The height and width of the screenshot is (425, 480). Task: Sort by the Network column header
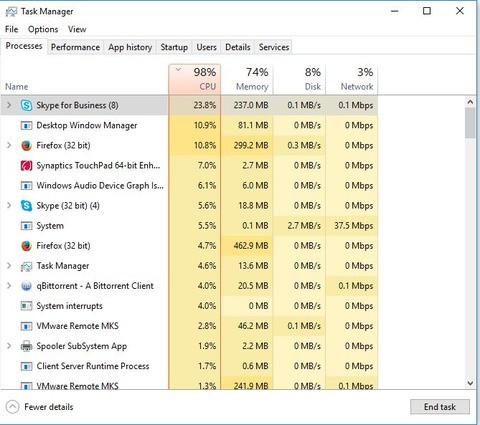[x=352, y=79]
